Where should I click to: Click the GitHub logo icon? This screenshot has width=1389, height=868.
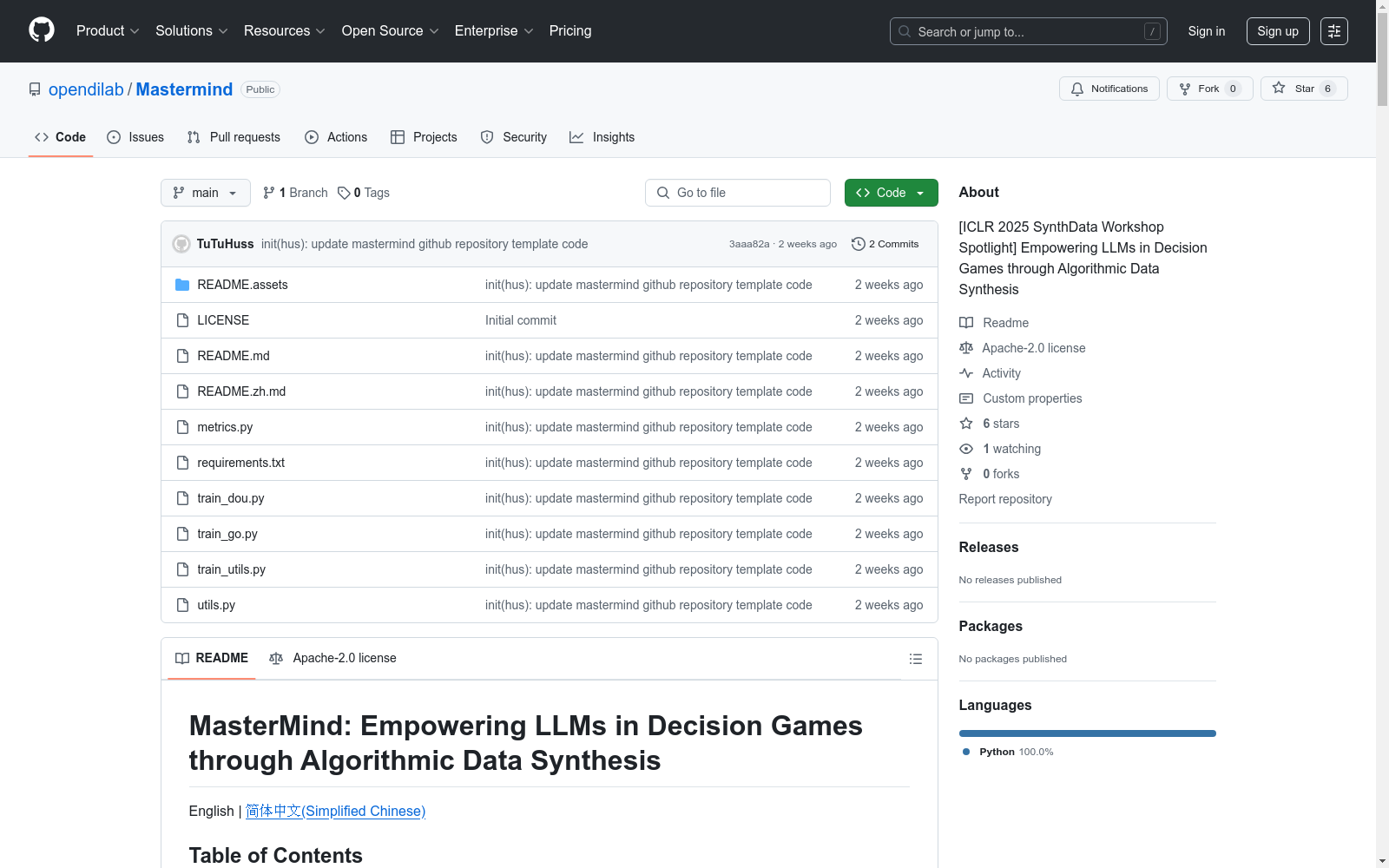[x=42, y=30]
